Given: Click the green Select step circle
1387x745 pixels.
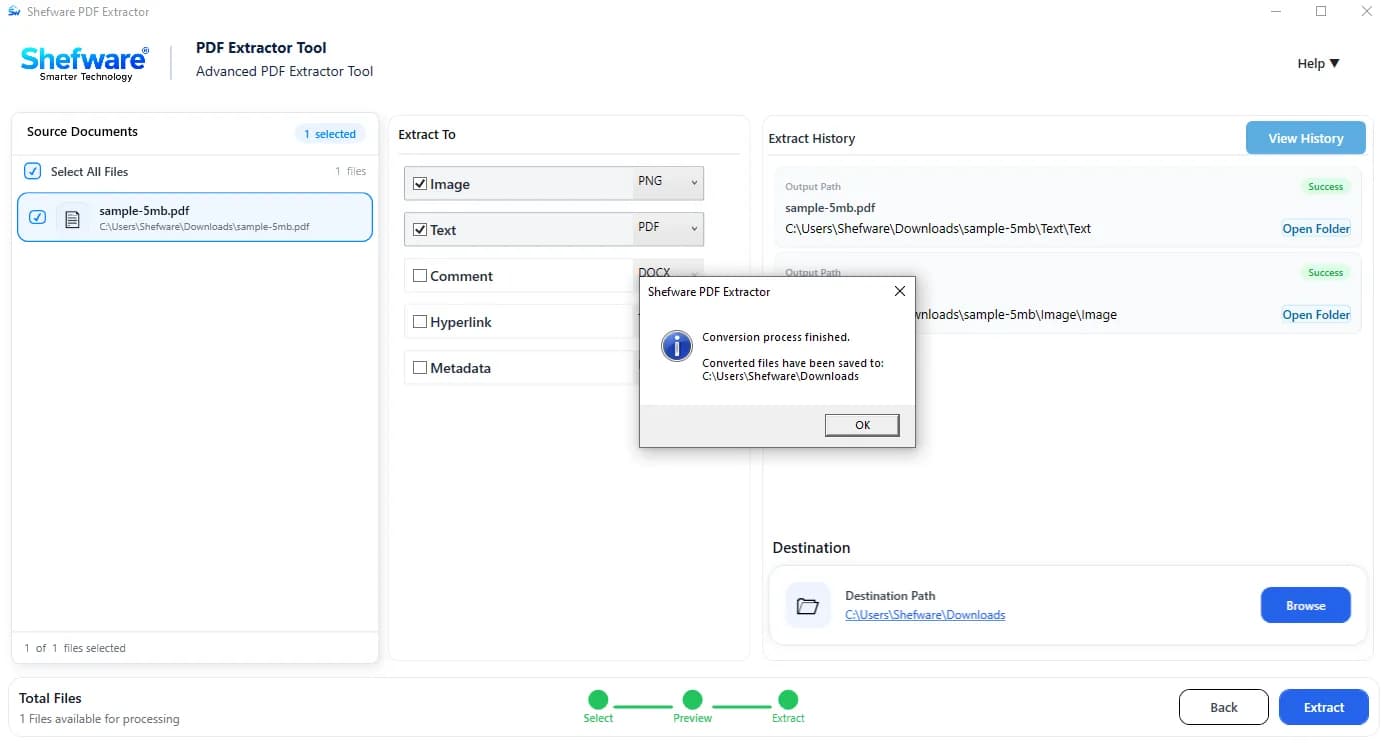Looking at the screenshot, I should 598,700.
